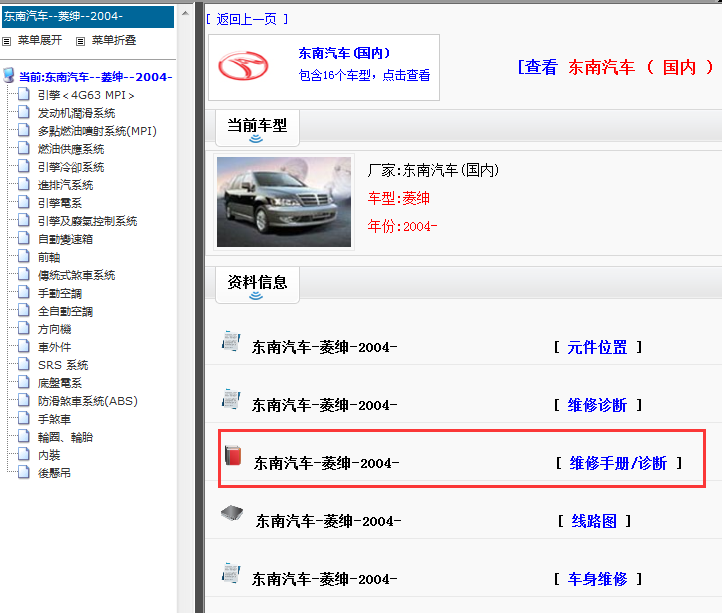Screen dimensions: 722x613
Task: Click page icon beside 引擎電系
Action: coord(24,202)
